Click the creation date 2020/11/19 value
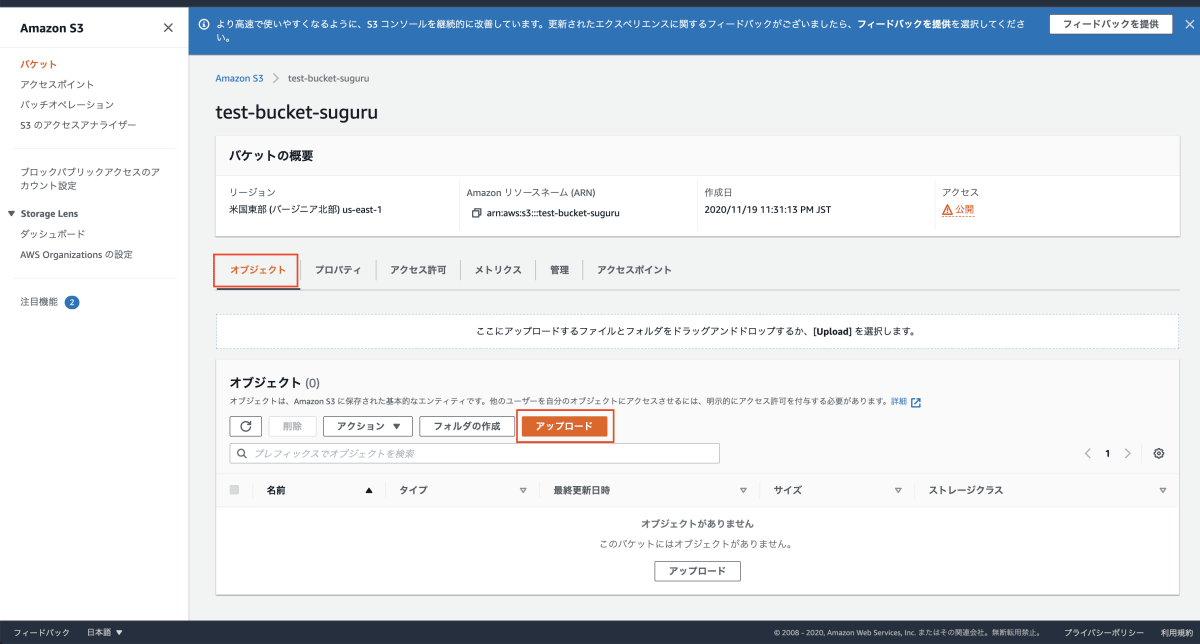Viewport: 1200px width, 644px height. click(x=768, y=210)
